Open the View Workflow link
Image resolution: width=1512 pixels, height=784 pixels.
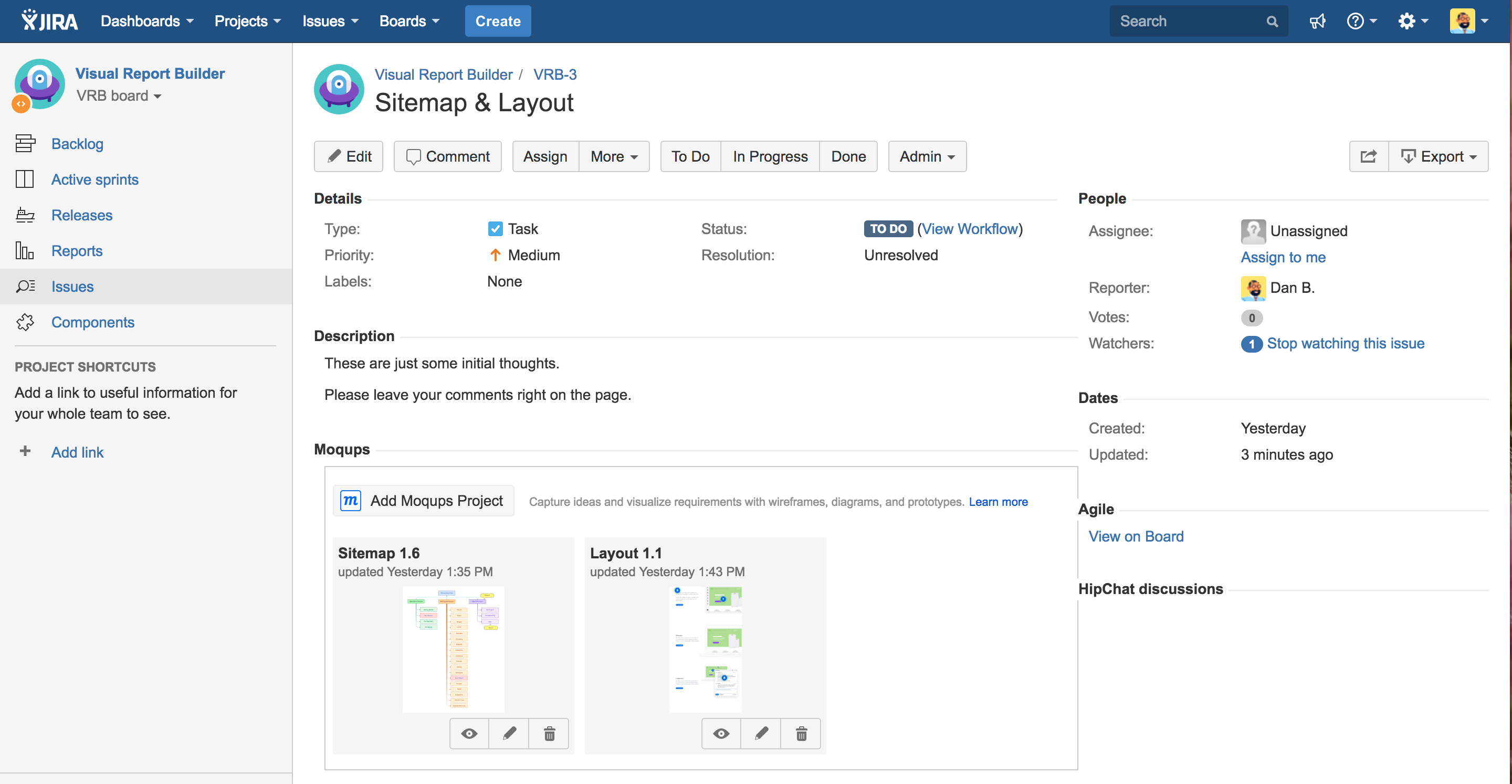pyautogui.click(x=970, y=229)
